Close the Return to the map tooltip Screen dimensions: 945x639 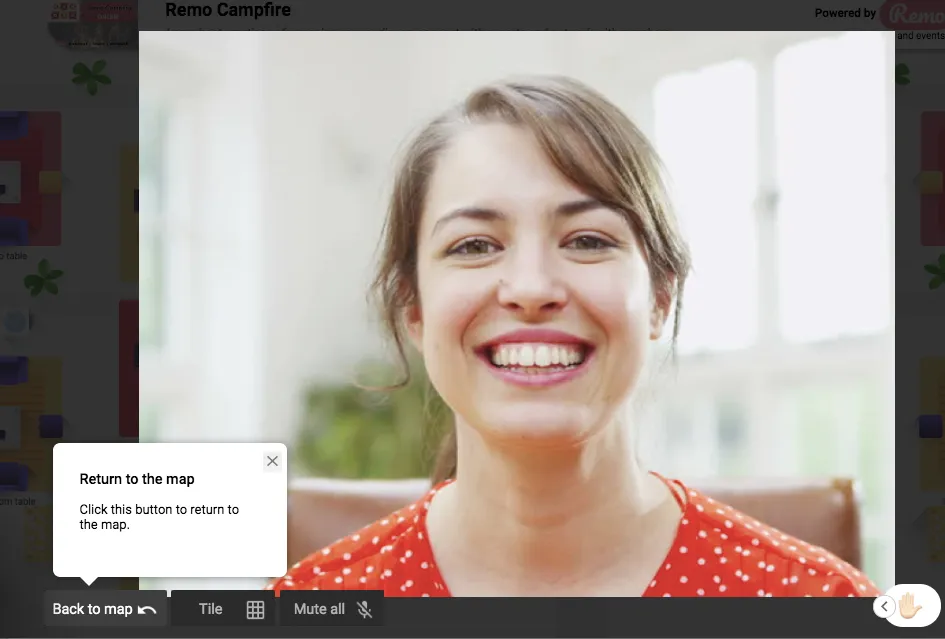[x=272, y=461]
